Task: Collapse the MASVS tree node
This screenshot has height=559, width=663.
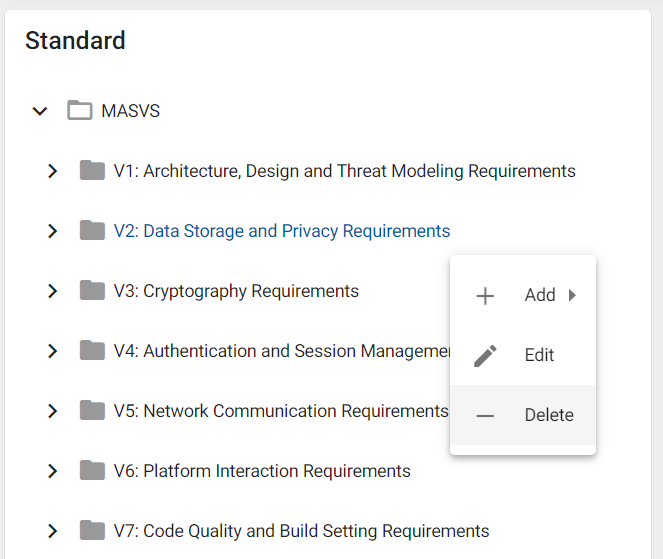Action: (40, 111)
